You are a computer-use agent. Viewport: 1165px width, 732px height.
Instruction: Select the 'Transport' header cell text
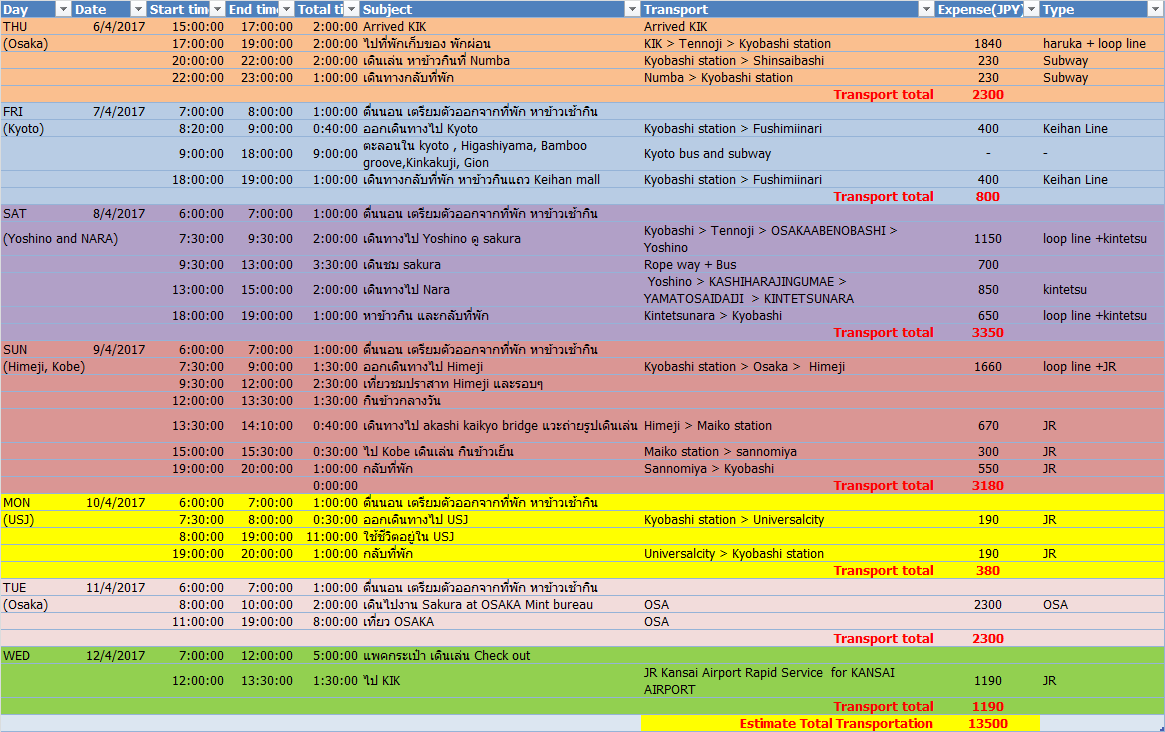675,10
